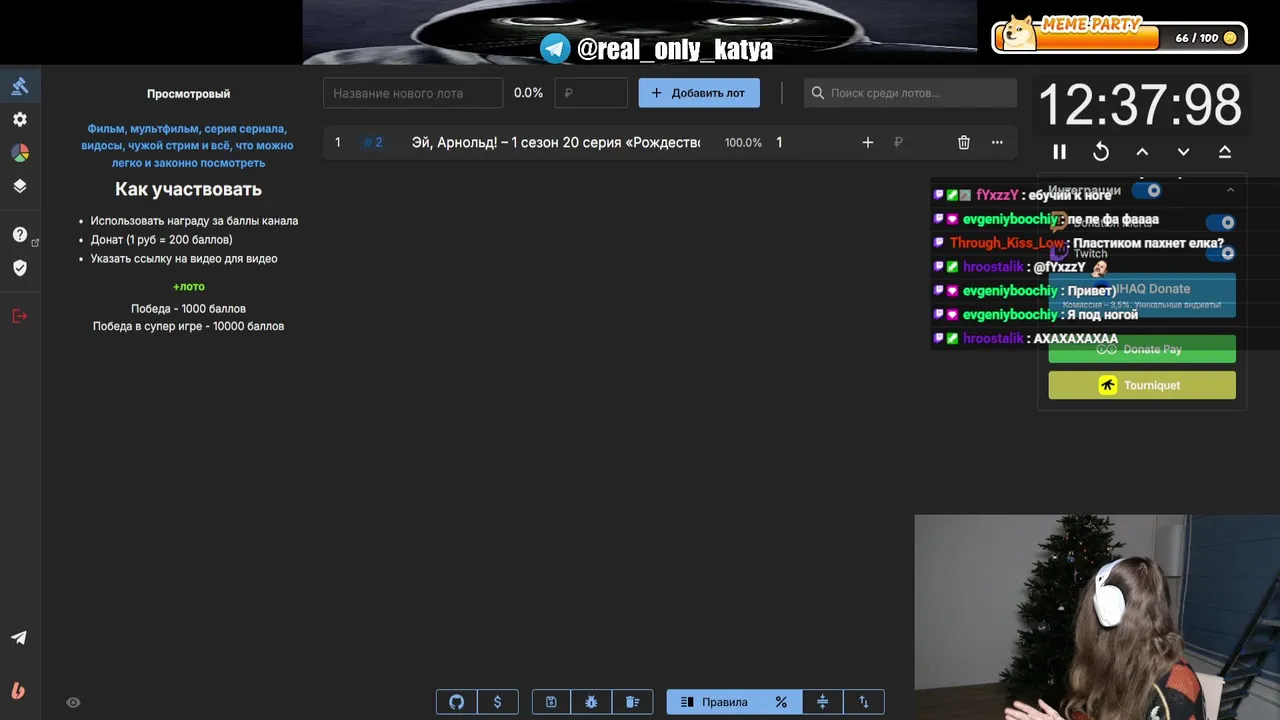
Task: Click the green Donate Pay button
Action: click(1142, 349)
